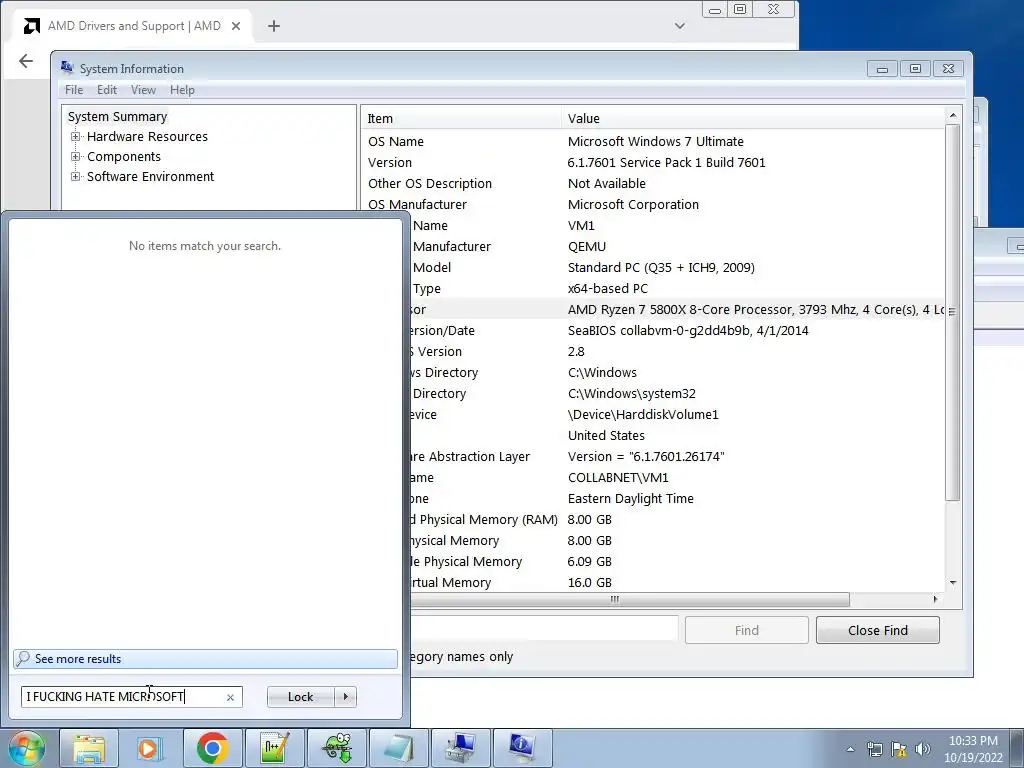The height and width of the screenshot is (768, 1024).
Task: Switch to Google Chrome in taskbar
Action: coord(212,748)
